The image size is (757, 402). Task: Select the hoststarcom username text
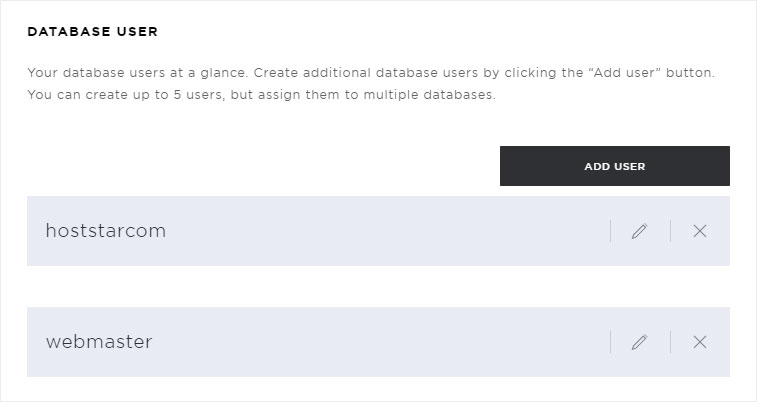(106, 231)
